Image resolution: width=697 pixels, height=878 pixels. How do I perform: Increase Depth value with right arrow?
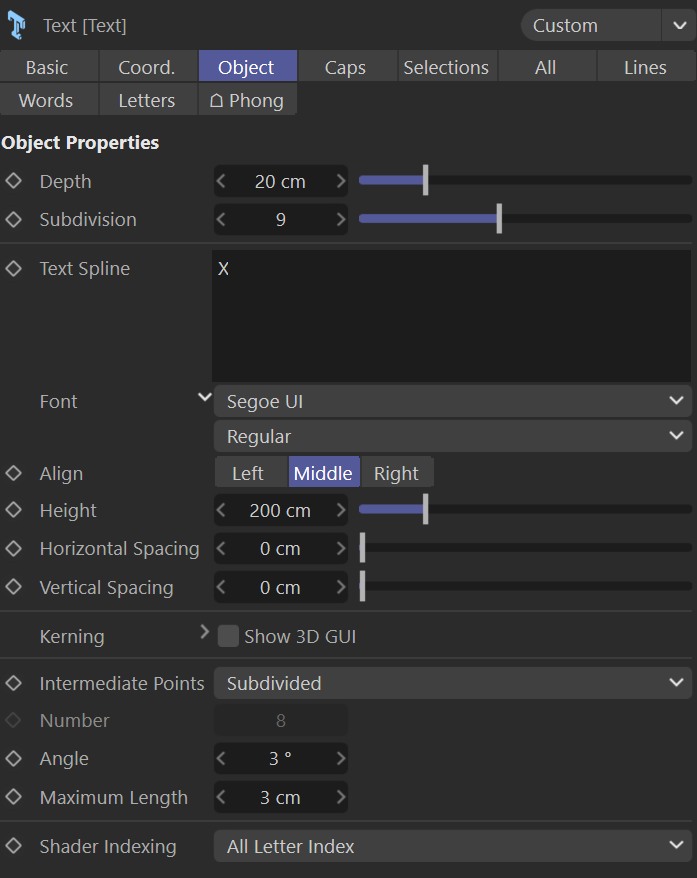click(x=340, y=181)
